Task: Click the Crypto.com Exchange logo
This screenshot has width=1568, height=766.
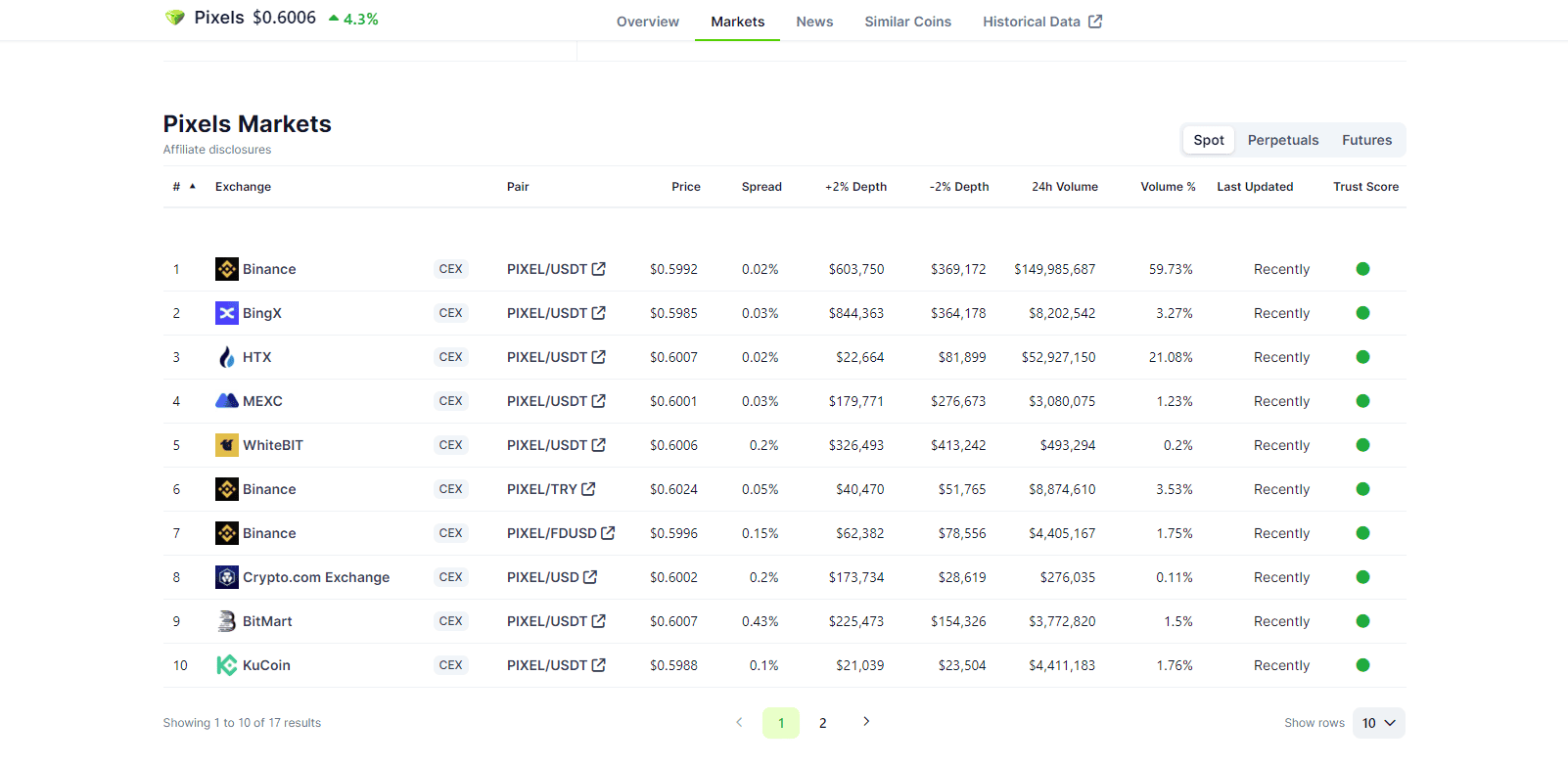Action: [x=226, y=577]
